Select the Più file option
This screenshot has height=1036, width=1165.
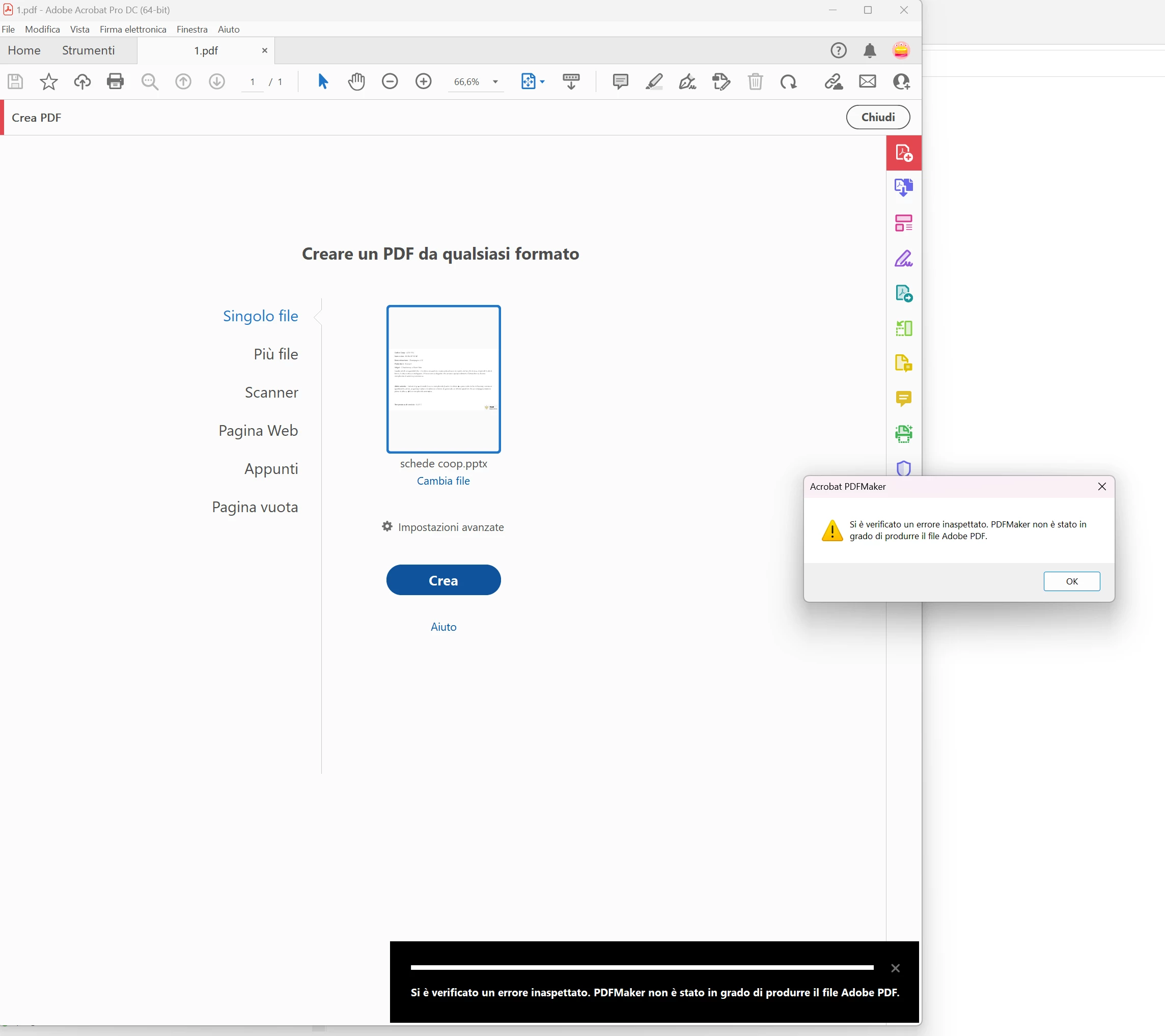click(276, 354)
